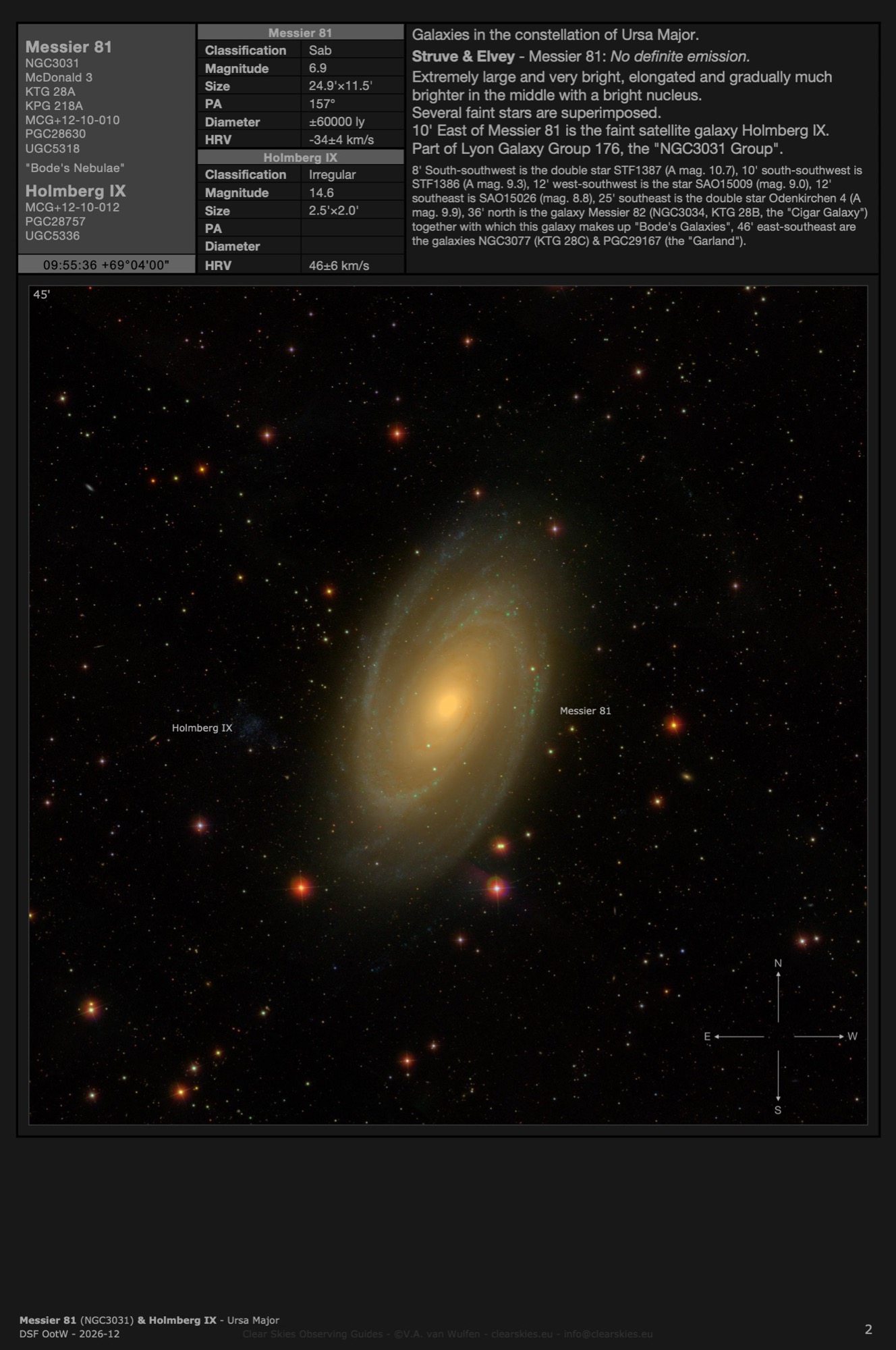This screenshot has height=1350, width=896.
Task: Click the Messier 81 table header
Action: coord(300,32)
